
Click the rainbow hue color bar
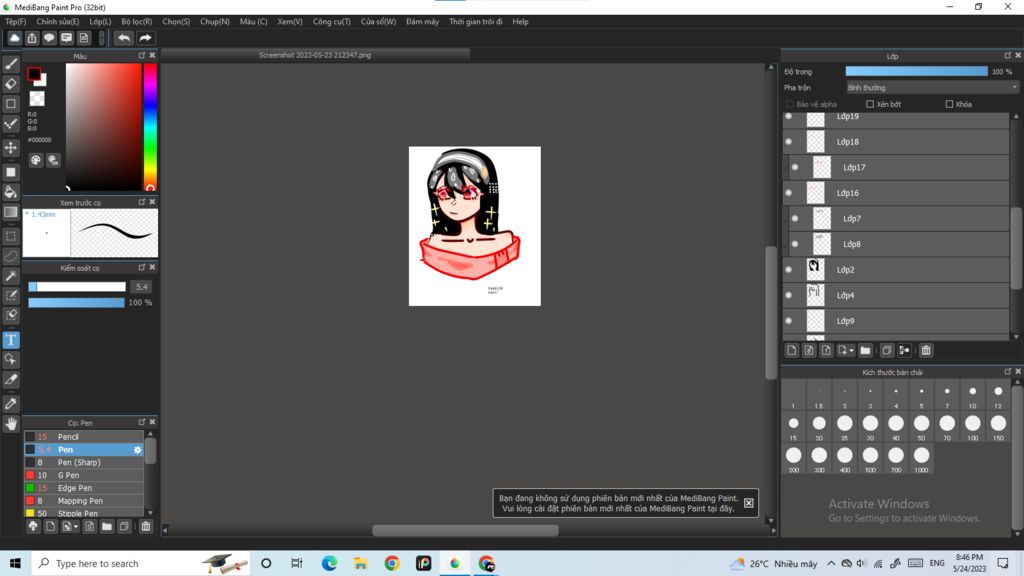(149, 127)
